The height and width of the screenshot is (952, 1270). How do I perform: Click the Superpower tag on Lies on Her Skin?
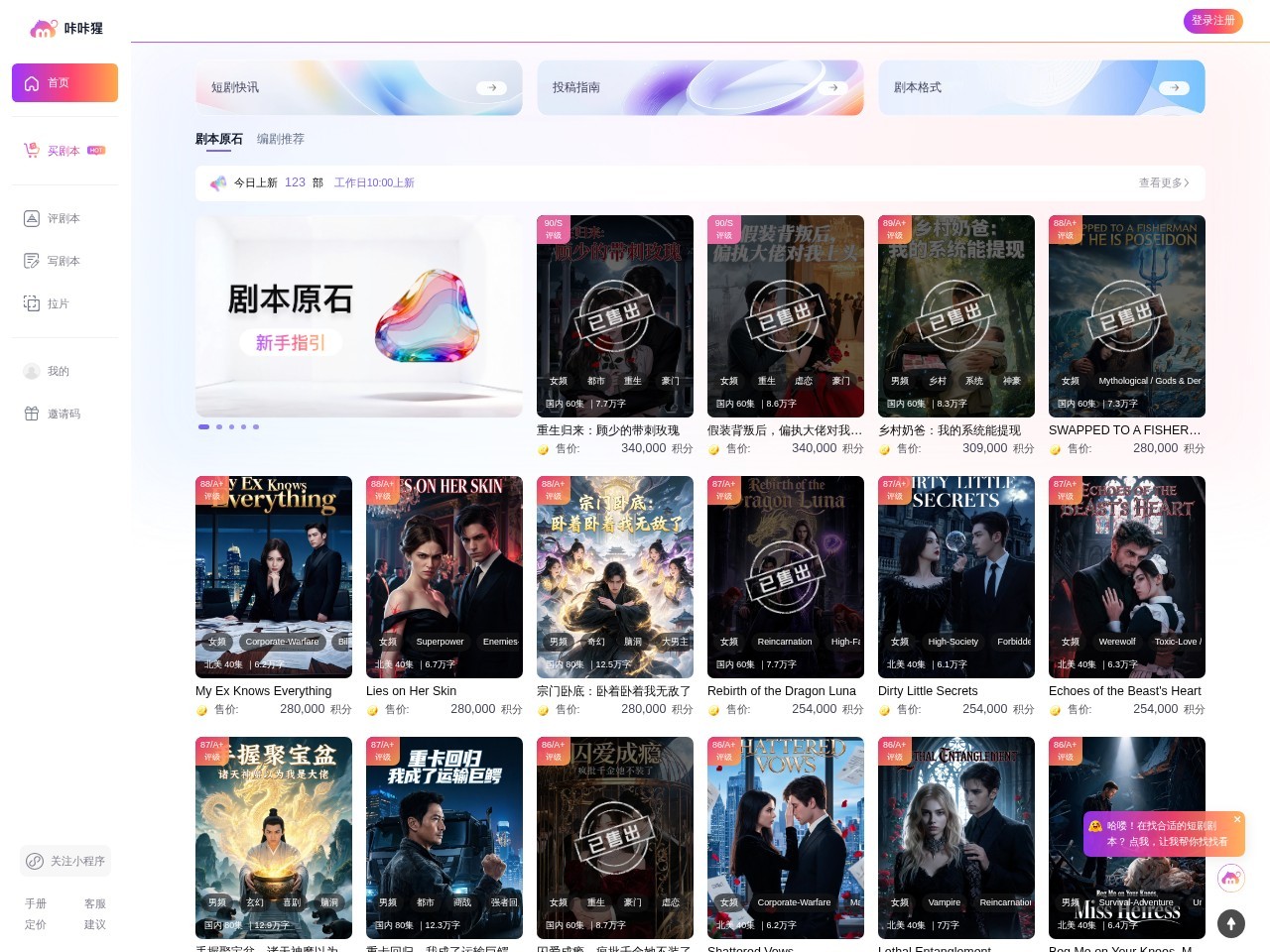tap(440, 642)
